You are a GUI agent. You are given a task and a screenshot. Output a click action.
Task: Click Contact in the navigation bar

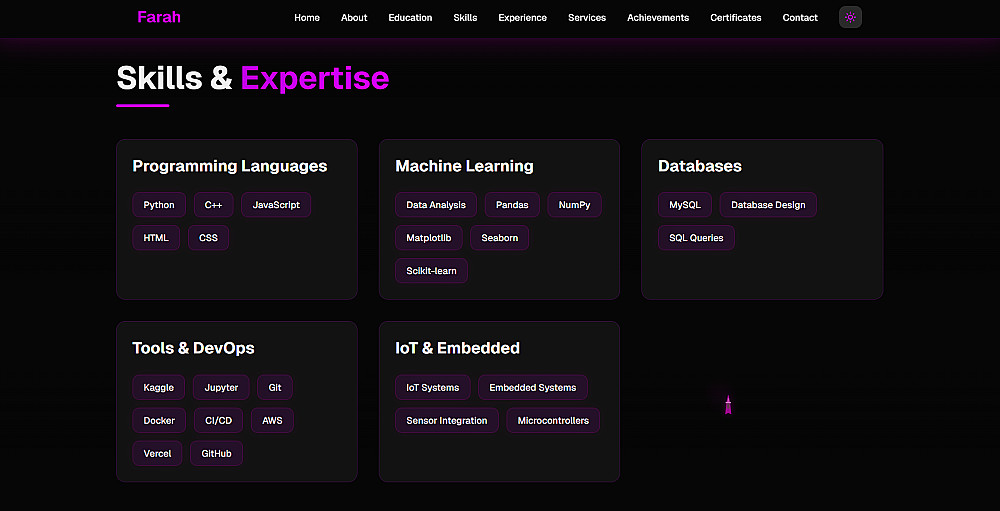[800, 18]
